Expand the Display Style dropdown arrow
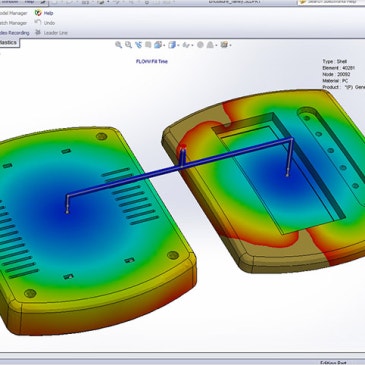The height and width of the screenshot is (365, 365). [178, 45]
